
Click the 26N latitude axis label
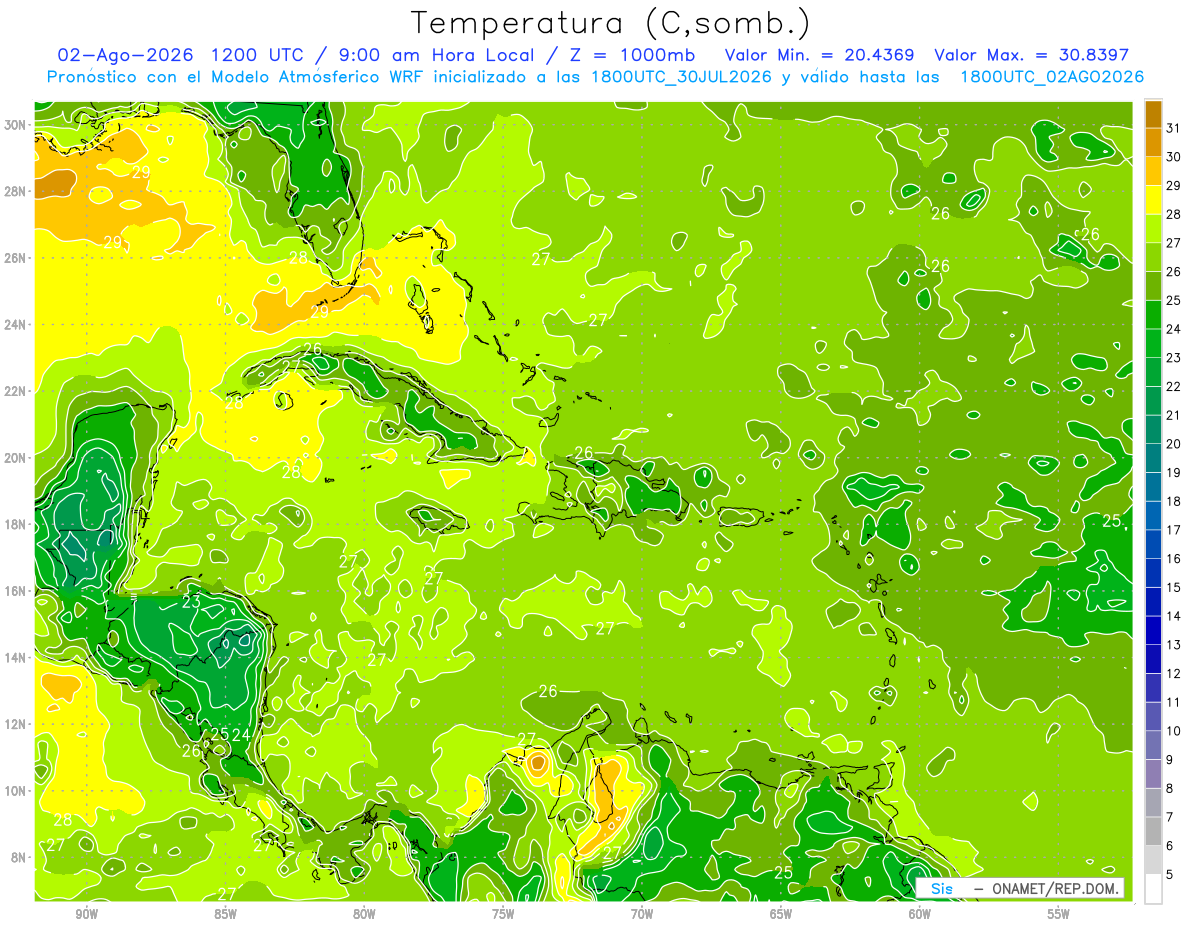[17, 258]
